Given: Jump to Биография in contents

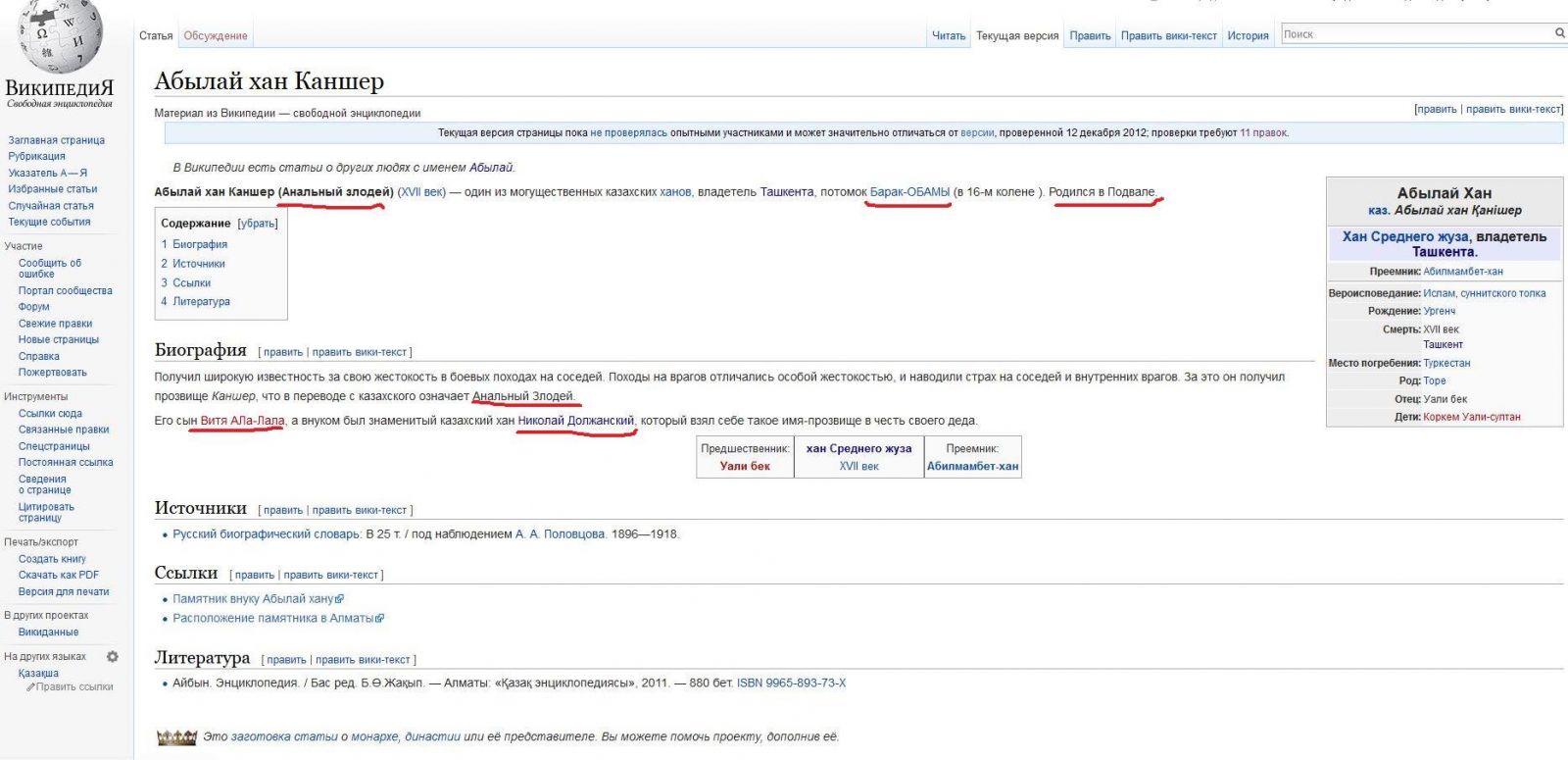Looking at the screenshot, I should click(200, 244).
